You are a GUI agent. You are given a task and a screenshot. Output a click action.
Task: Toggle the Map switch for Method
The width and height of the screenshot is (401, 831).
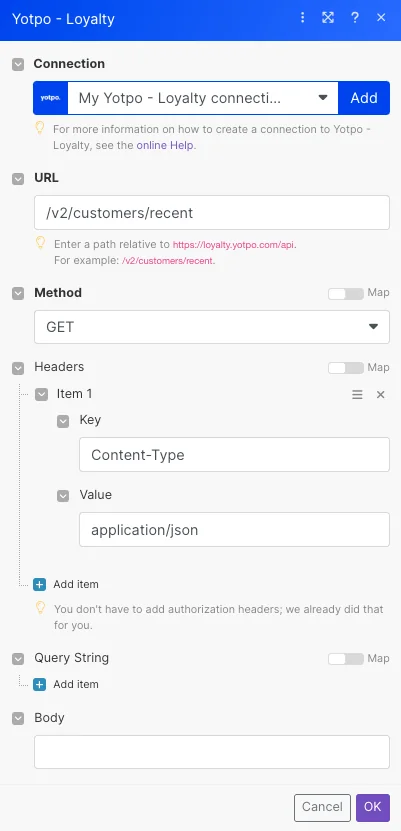346,294
